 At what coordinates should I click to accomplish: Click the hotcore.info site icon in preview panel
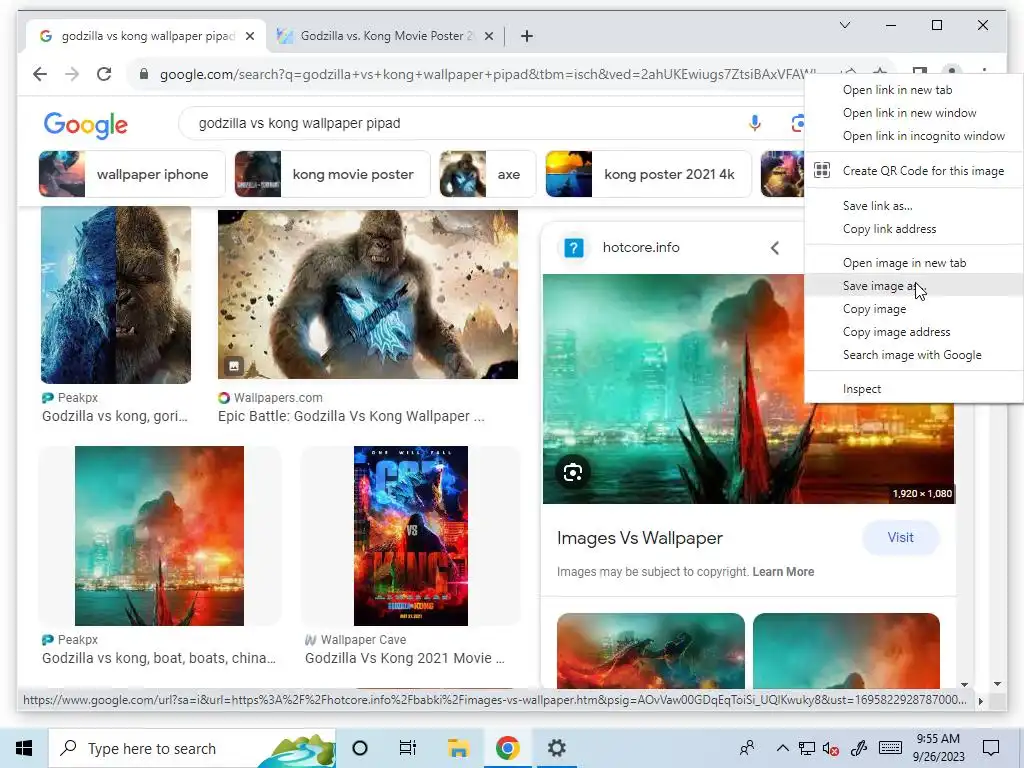(573, 248)
